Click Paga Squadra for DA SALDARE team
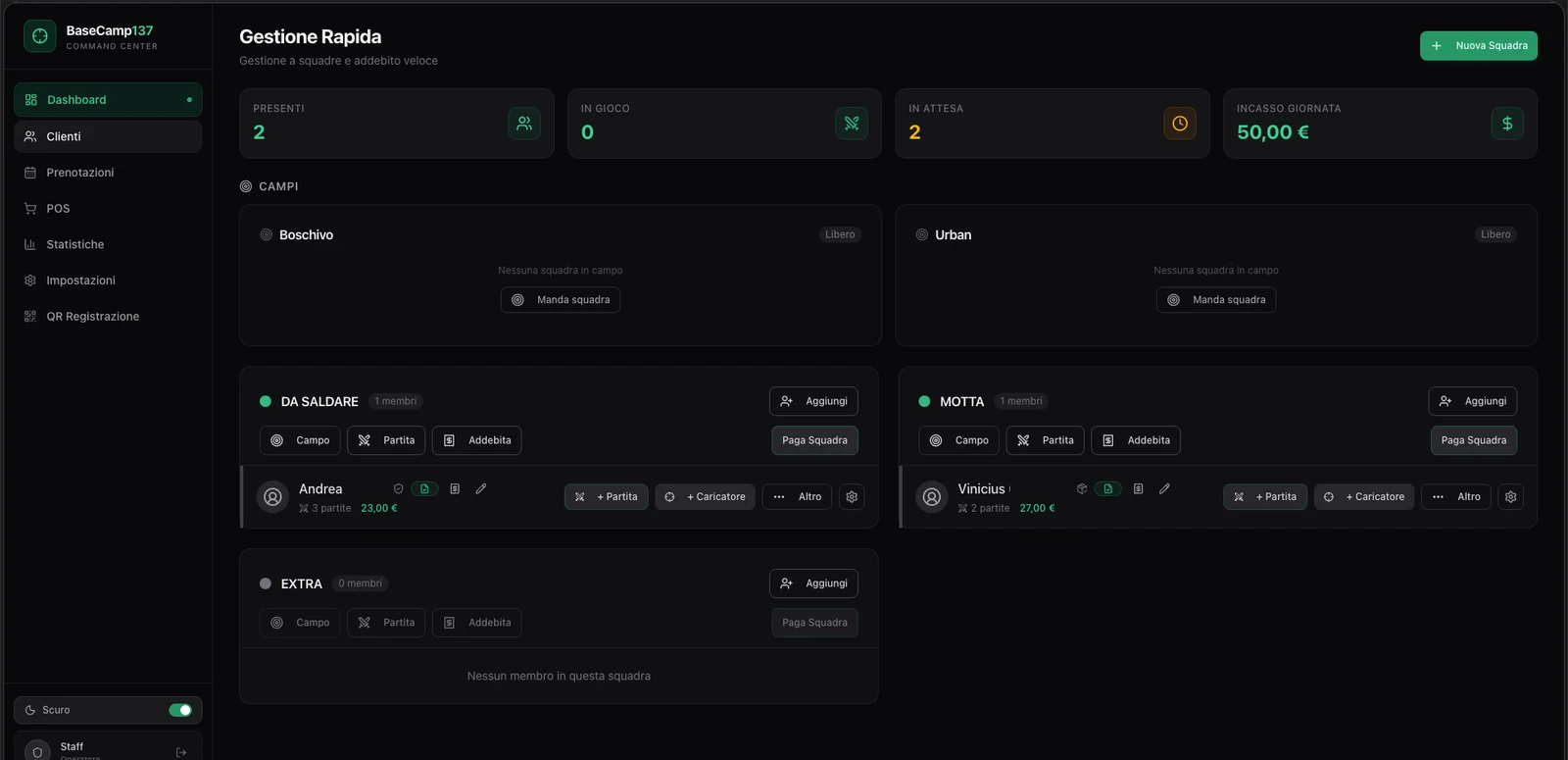Viewport: 1568px width, 760px height. pyautogui.click(x=814, y=440)
